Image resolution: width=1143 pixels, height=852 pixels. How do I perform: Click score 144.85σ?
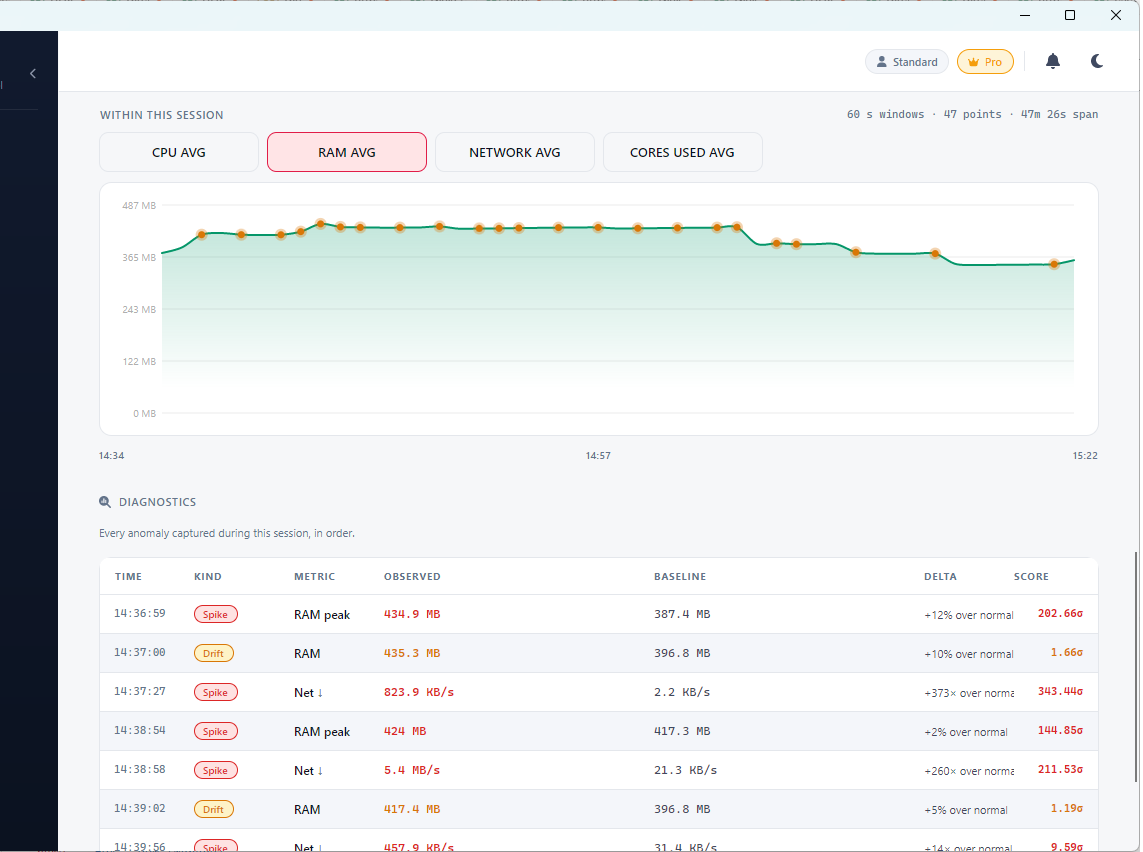1061,730
